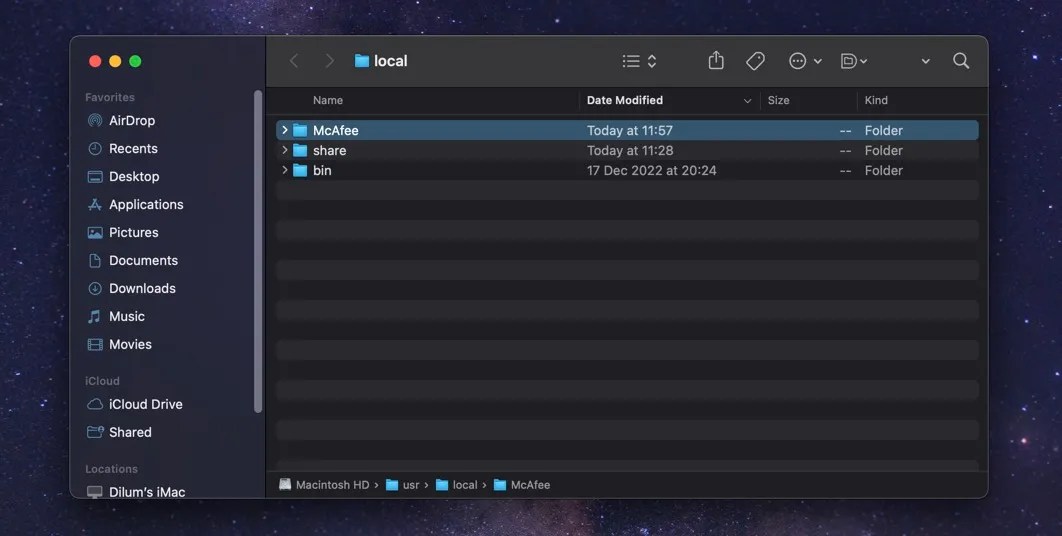Open iCloud Drive in the sidebar
Screen dimensions: 1062x536
coord(135,404)
